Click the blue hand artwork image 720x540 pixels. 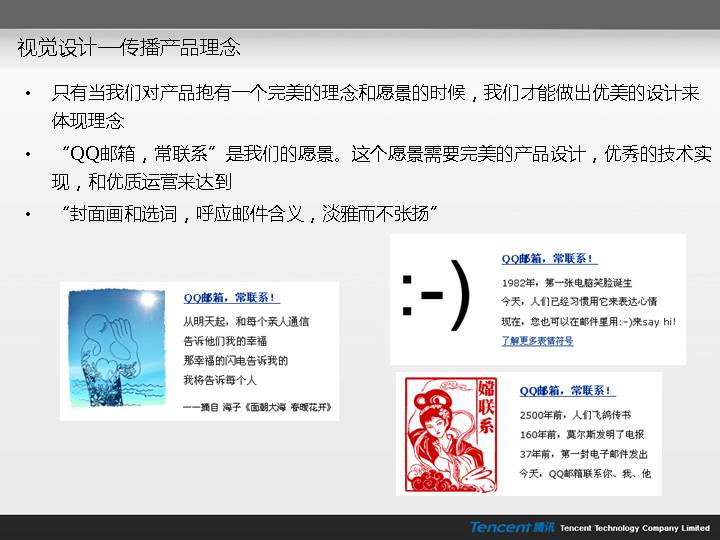[x=116, y=350]
